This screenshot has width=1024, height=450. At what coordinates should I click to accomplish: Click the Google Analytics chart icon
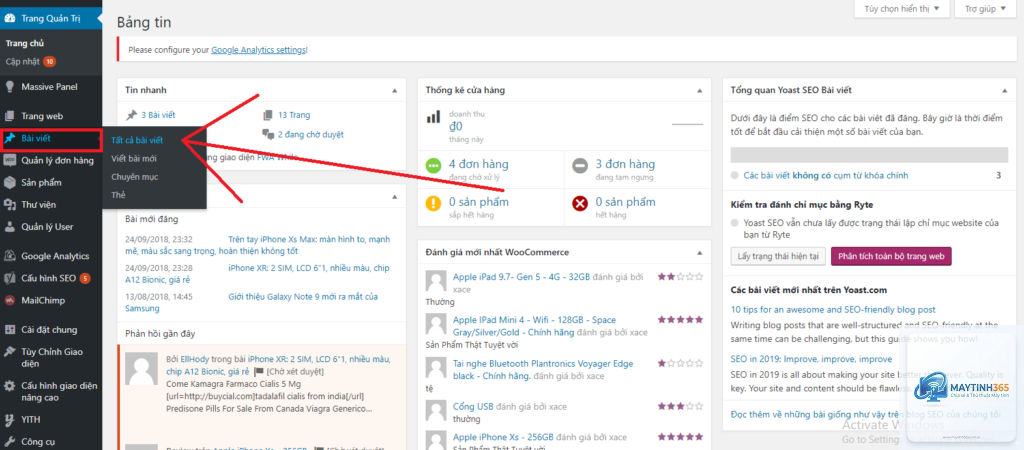coord(10,256)
